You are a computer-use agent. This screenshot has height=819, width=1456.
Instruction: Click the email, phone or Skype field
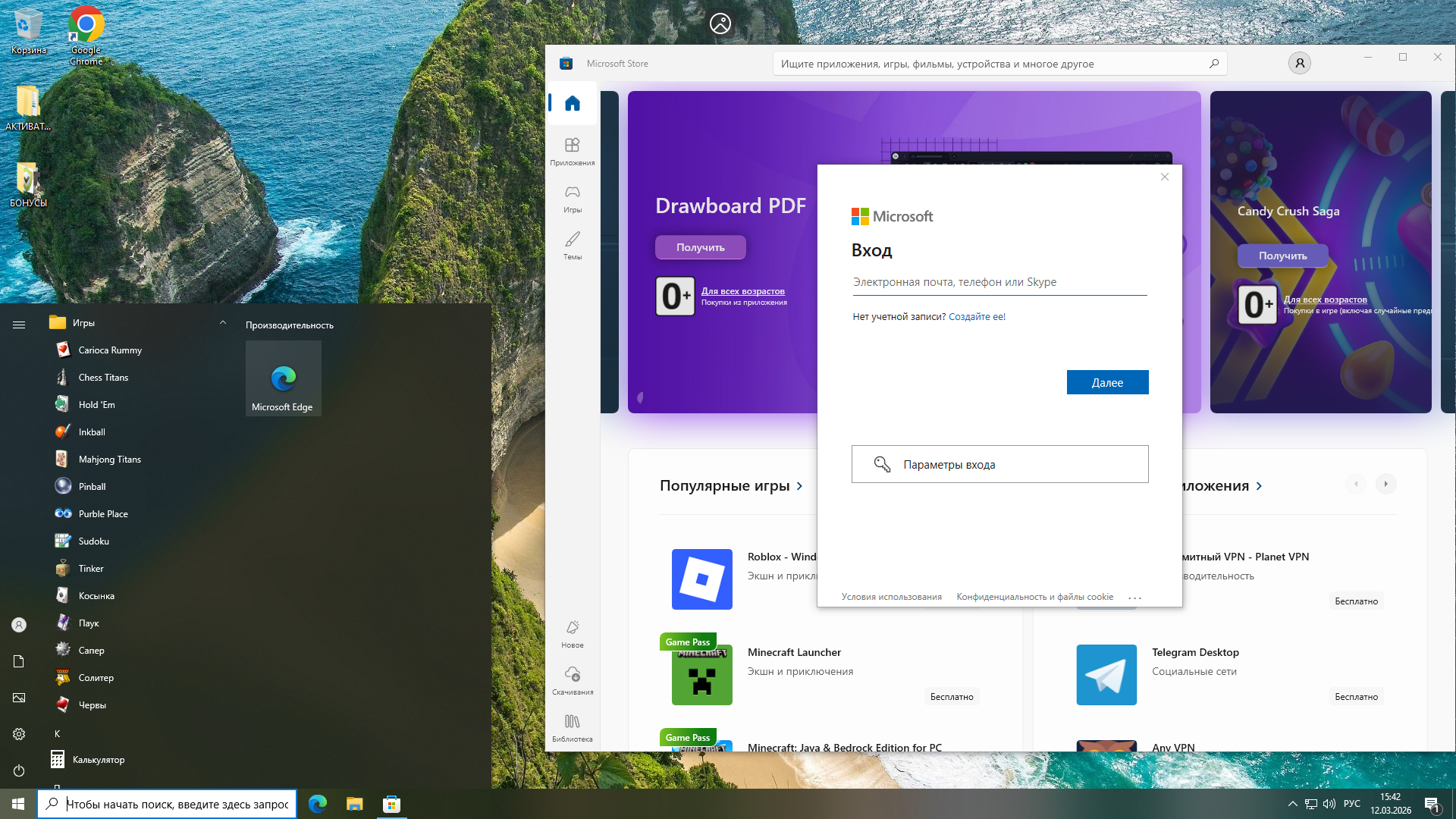(x=999, y=282)
